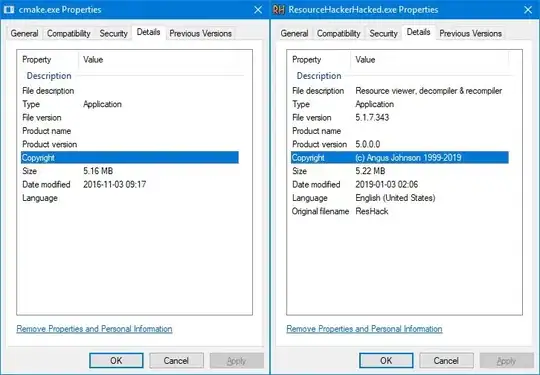Select Date modified 2016-11-03 row
Viewport: 540px width, 375px height.
point(130,185)
